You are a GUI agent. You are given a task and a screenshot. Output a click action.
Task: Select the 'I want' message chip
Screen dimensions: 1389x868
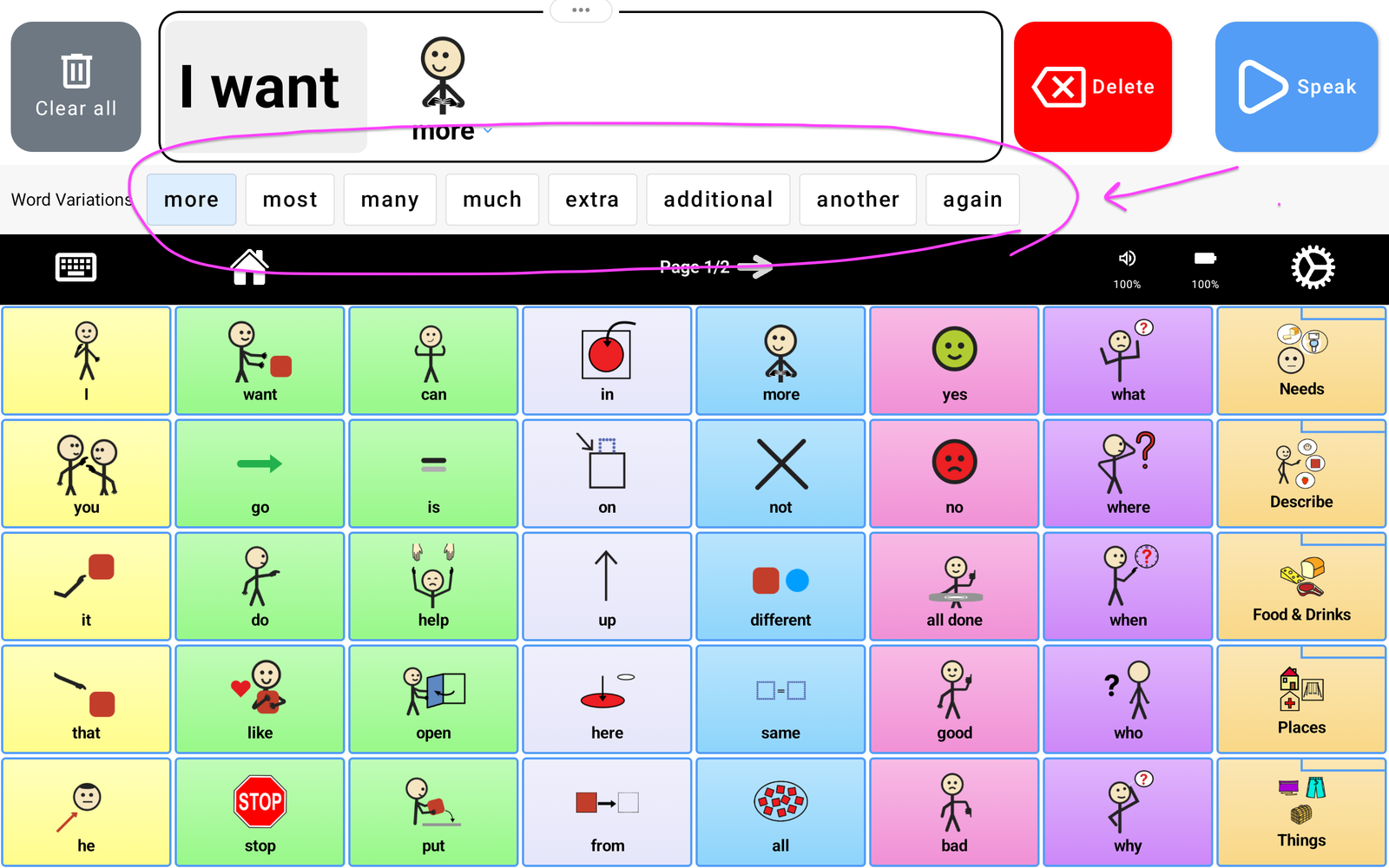(x=265, y=87)
